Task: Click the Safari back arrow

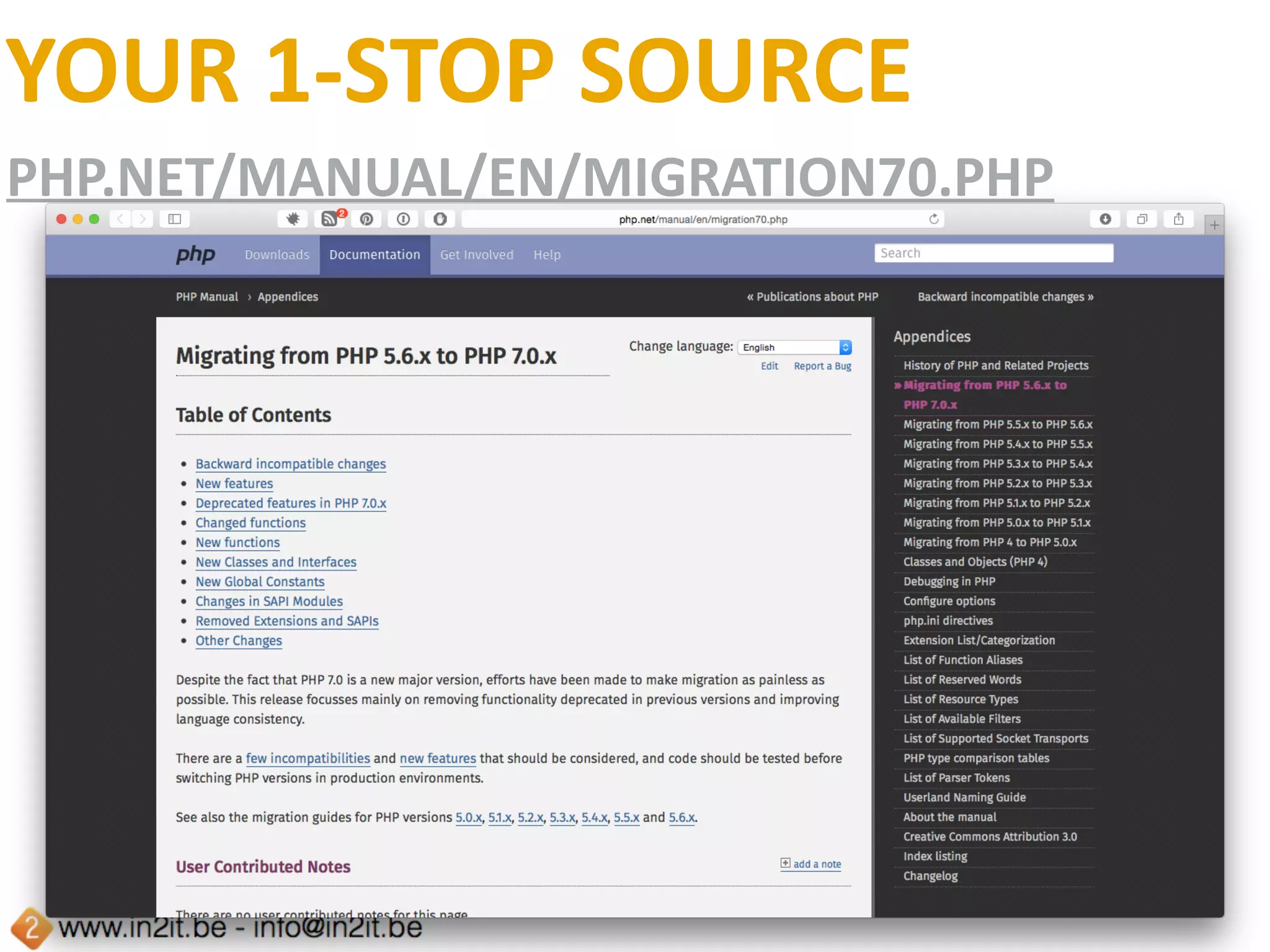Action: [121, 219]
